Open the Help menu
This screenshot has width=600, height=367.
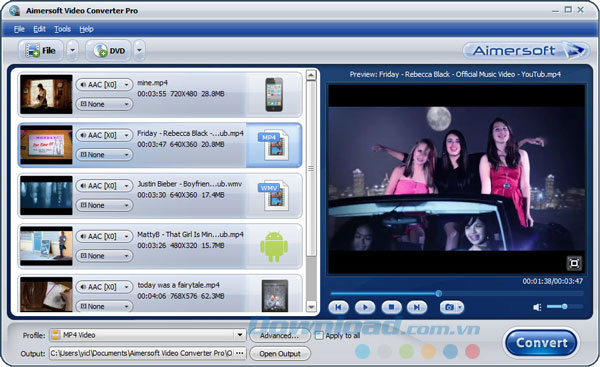86,29
